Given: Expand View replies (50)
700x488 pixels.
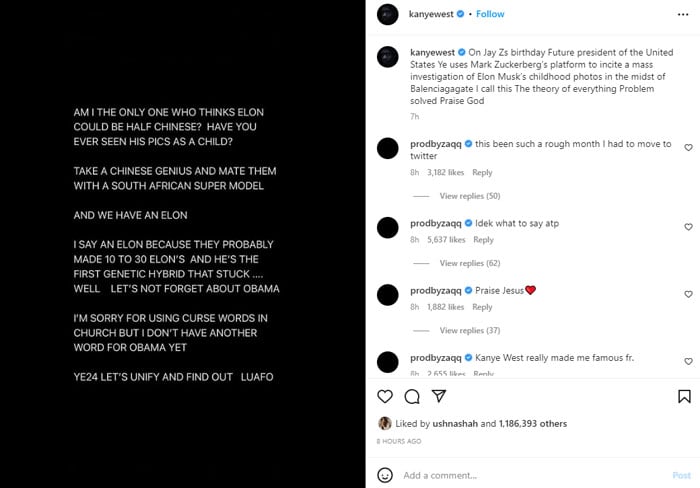Looking at the screenshot, I should pos(469,196).
